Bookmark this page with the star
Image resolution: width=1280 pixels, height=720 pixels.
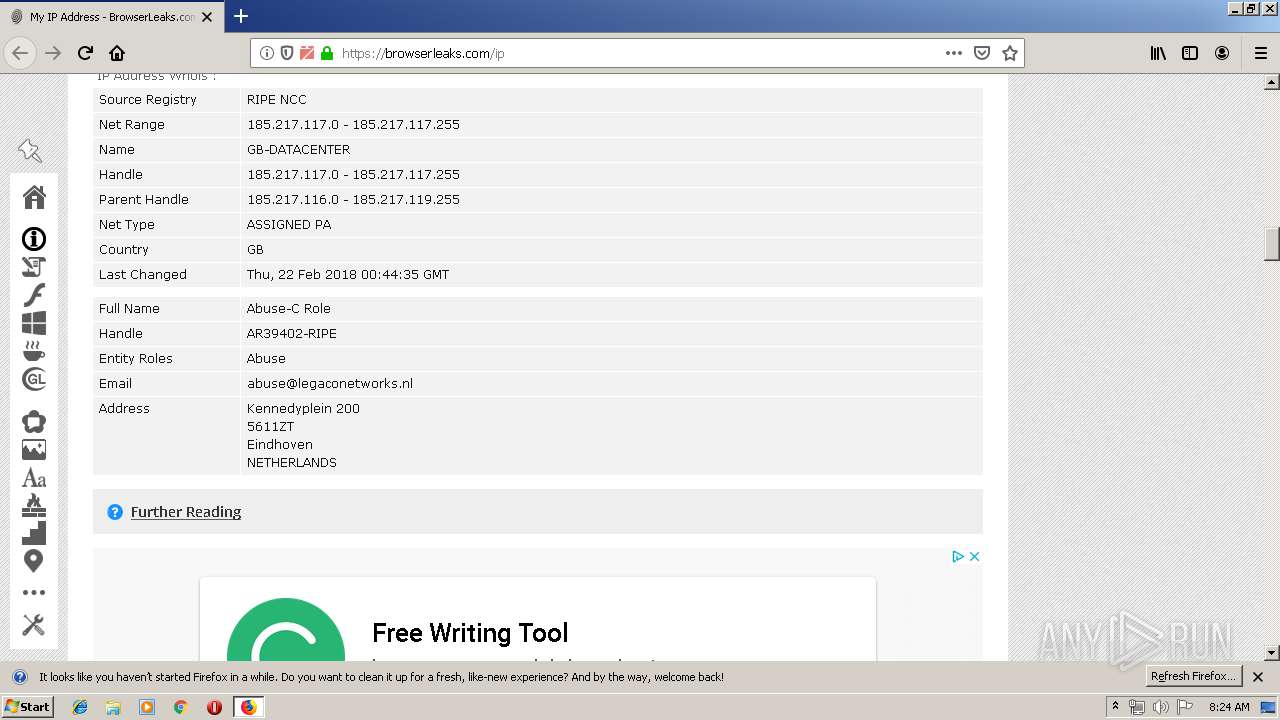pyautogui.click(x=1010, y=53)
